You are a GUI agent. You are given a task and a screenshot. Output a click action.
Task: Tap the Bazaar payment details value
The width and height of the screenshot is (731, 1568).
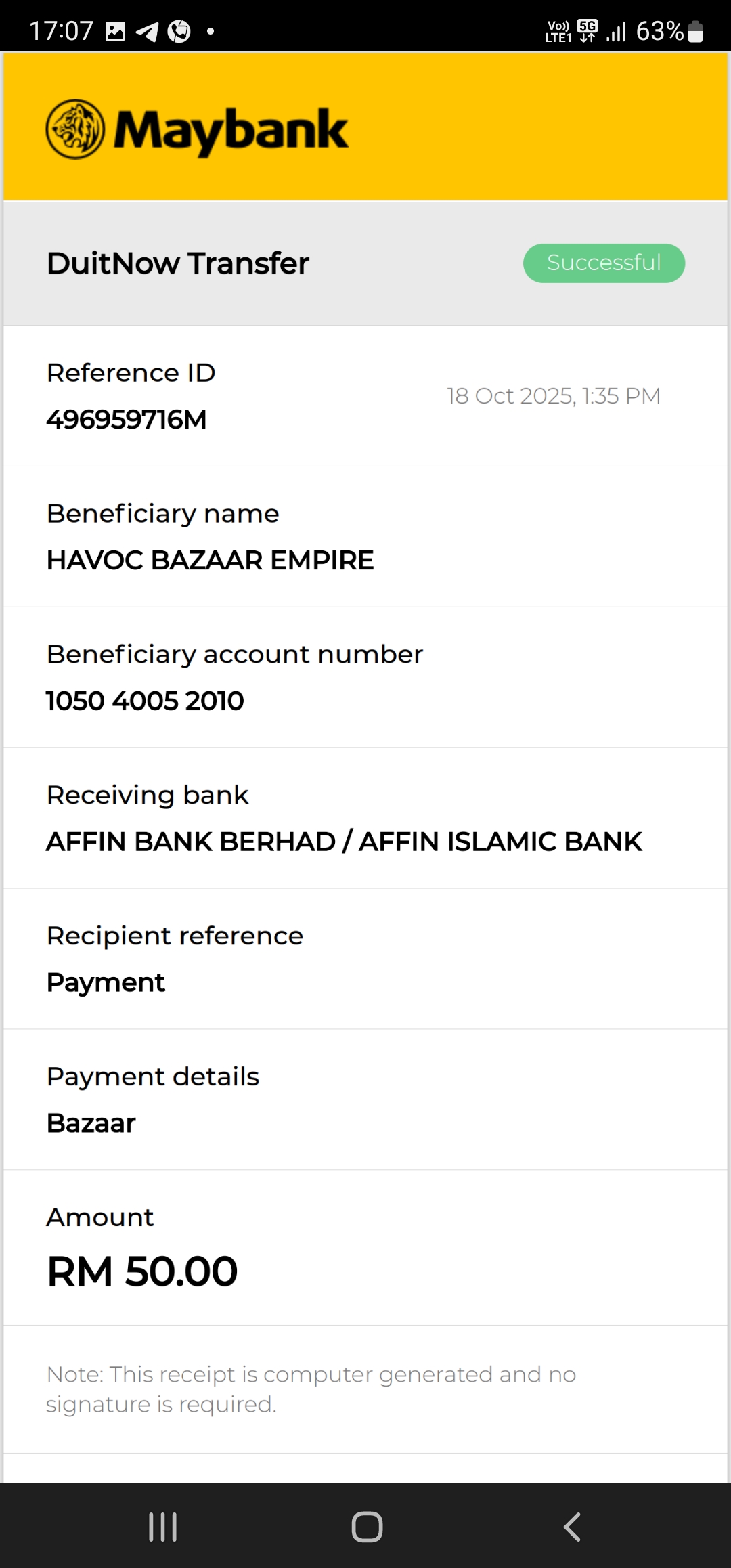91,1123
